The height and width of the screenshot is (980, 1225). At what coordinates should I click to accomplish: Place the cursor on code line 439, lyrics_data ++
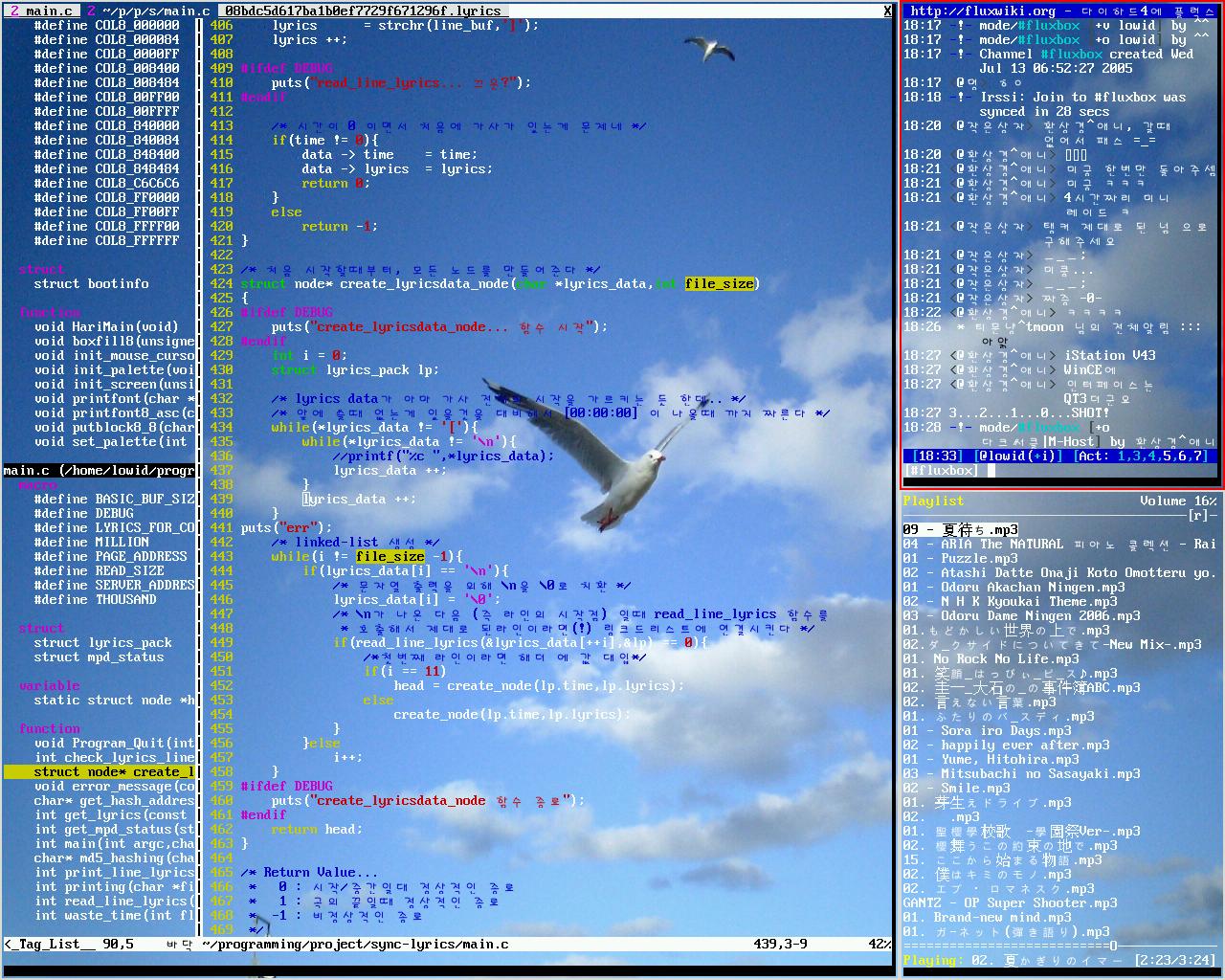(359, 499)
